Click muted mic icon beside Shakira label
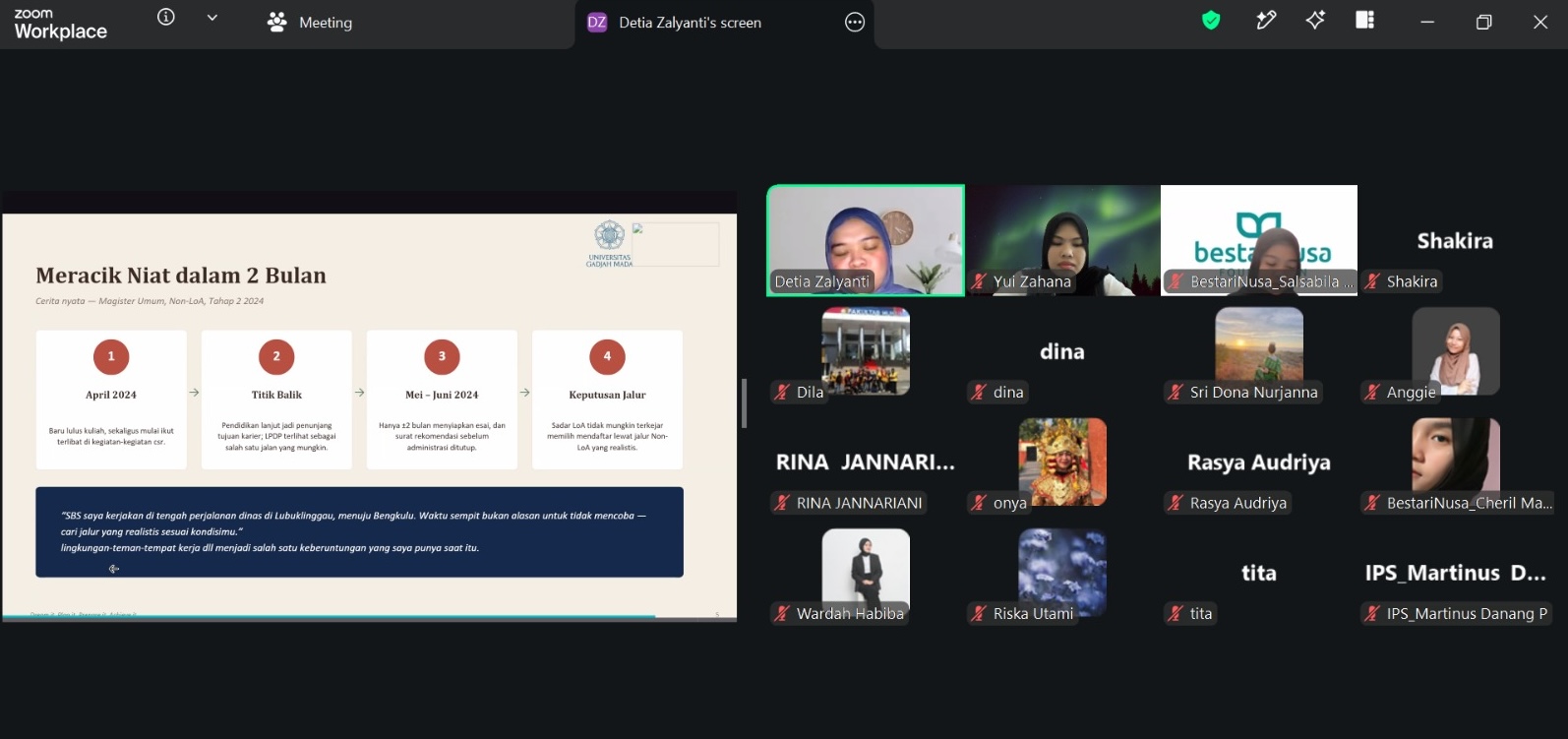The height and width of the screenshot is (739, 1568). click(x=1372, y=281)
